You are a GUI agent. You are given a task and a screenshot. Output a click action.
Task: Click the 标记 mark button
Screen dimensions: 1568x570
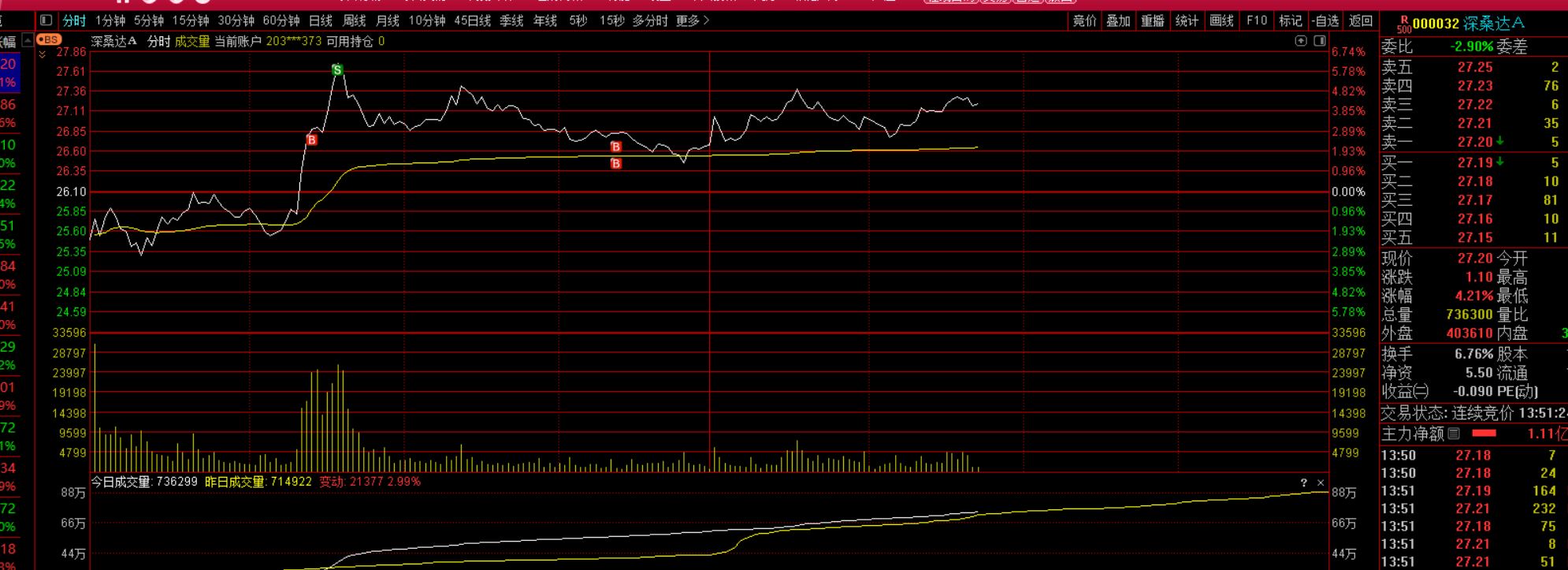coord(1291,20)
